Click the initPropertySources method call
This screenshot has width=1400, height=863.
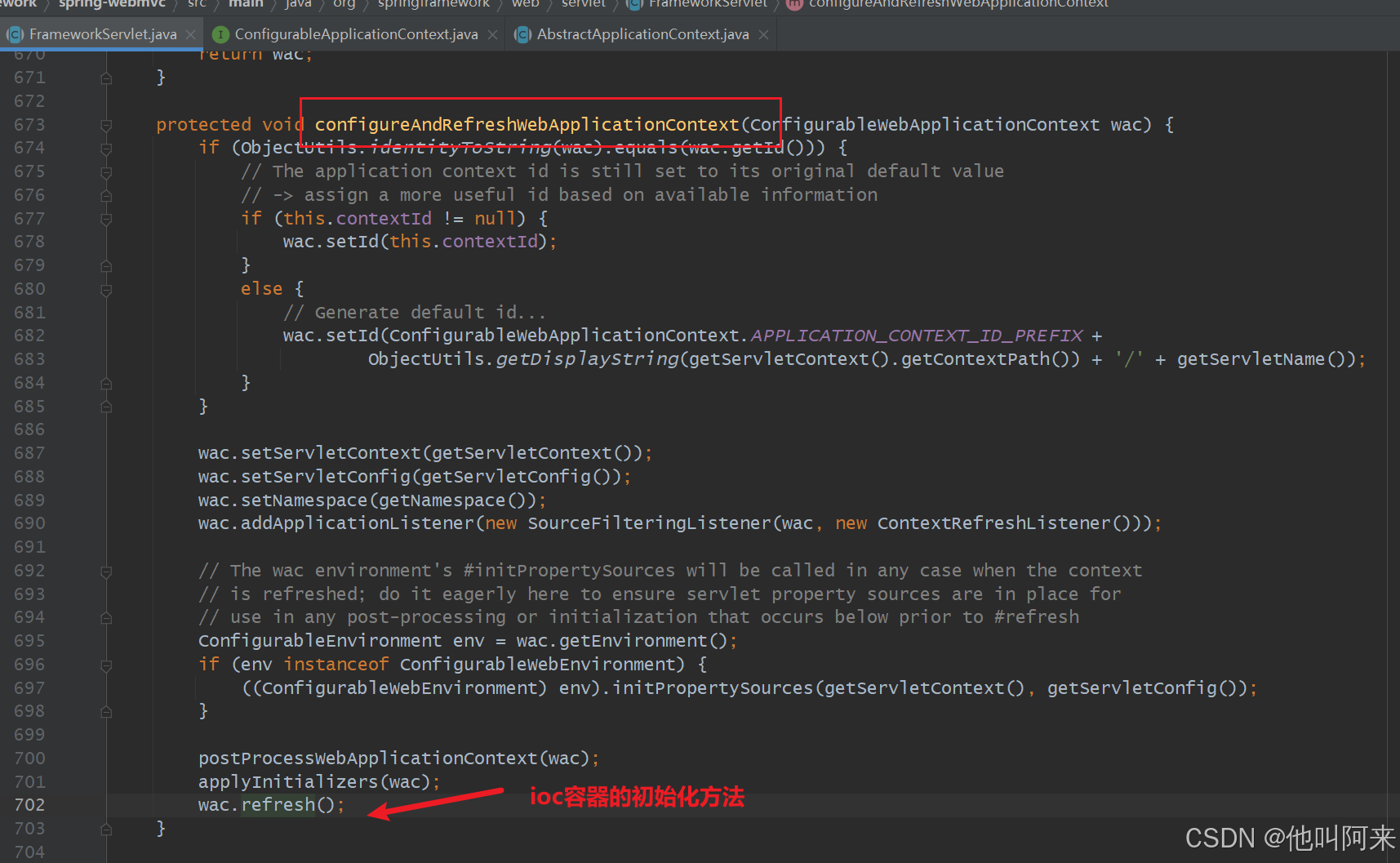(x=713, y=688)
